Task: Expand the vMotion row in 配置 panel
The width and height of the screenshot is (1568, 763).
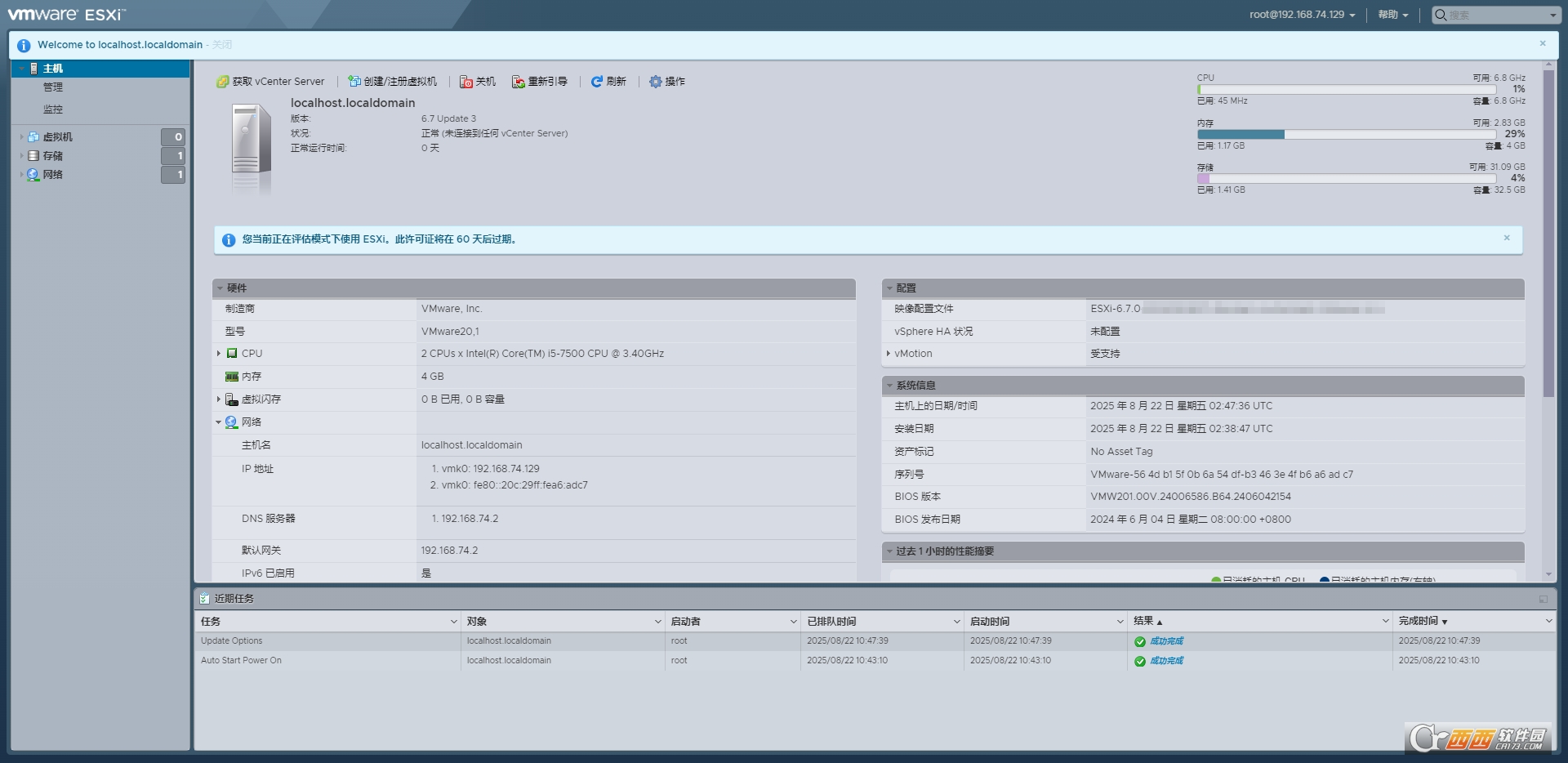Action: tap(889, 353)
